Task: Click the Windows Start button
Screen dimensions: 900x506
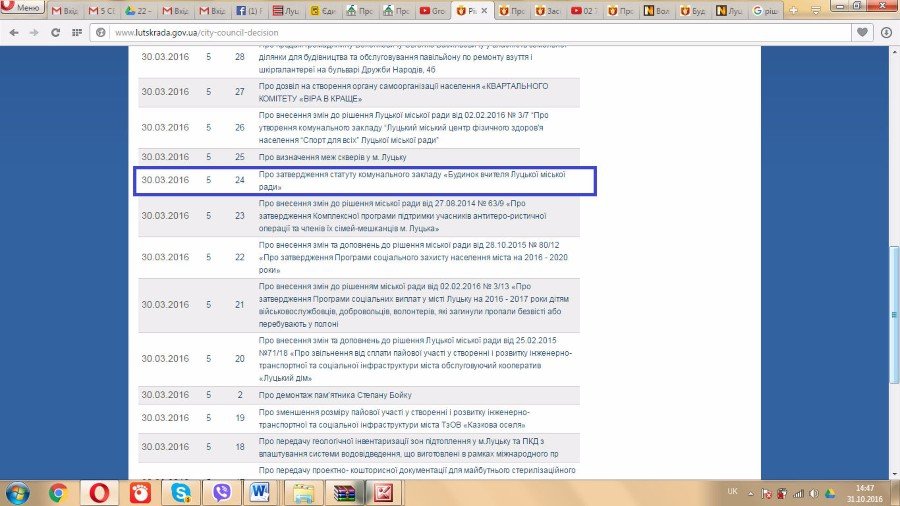Action: point(17,492)
